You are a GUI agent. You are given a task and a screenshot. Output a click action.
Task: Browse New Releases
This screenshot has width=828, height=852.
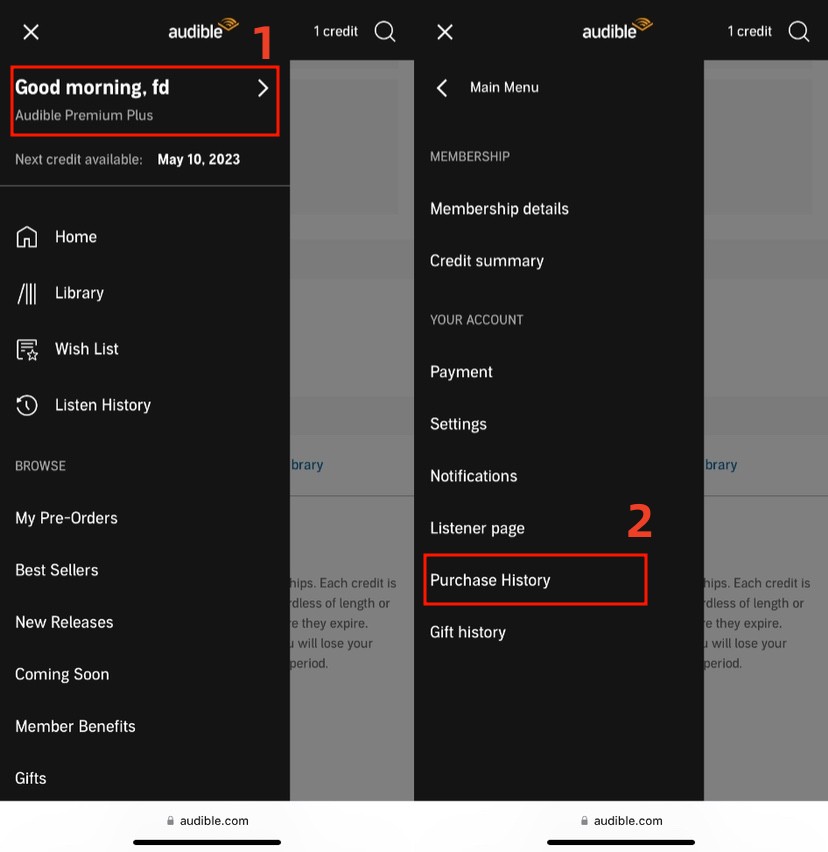[x=64, y=622]
